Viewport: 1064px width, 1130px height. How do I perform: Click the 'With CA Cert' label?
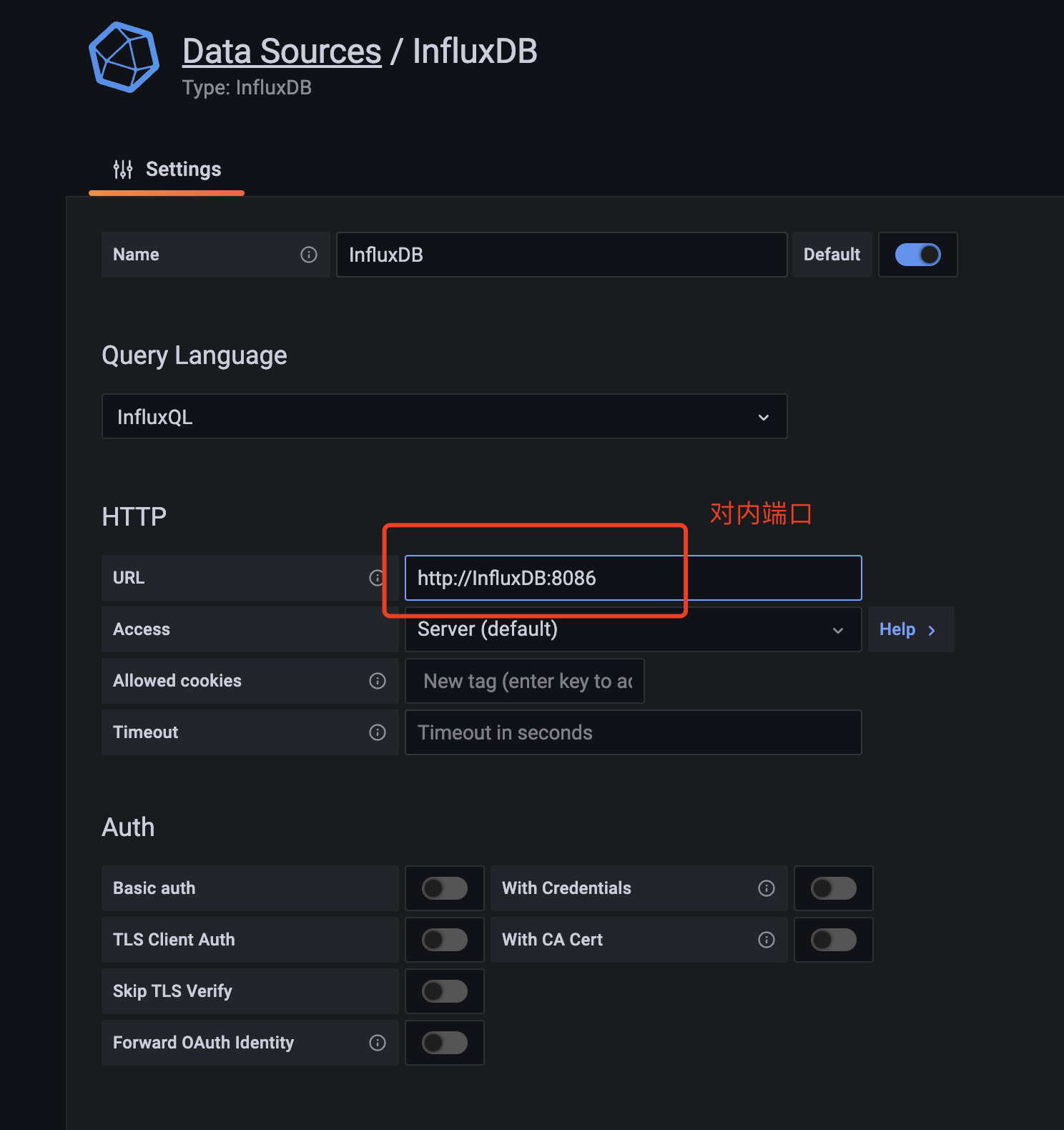[553, 940]
